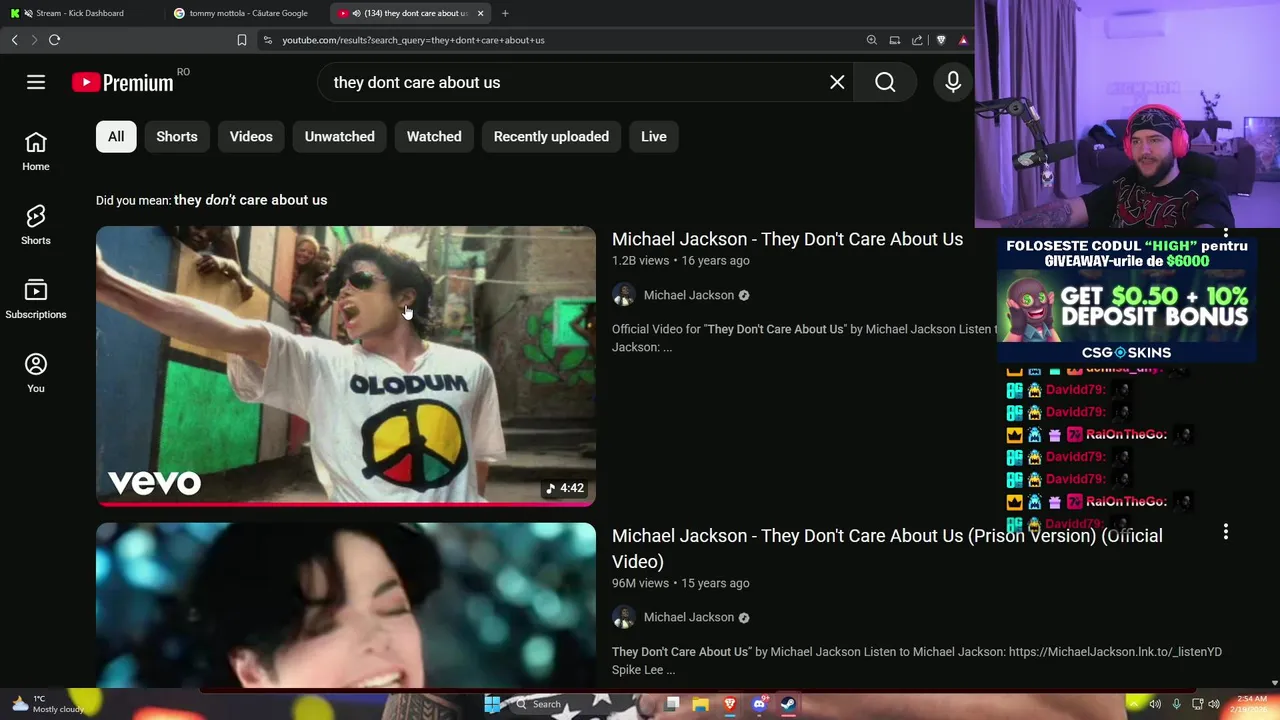Open the clock showing 2:54 AM
This screenshot has height=720, width=1280.
[x=1251, y=704]
